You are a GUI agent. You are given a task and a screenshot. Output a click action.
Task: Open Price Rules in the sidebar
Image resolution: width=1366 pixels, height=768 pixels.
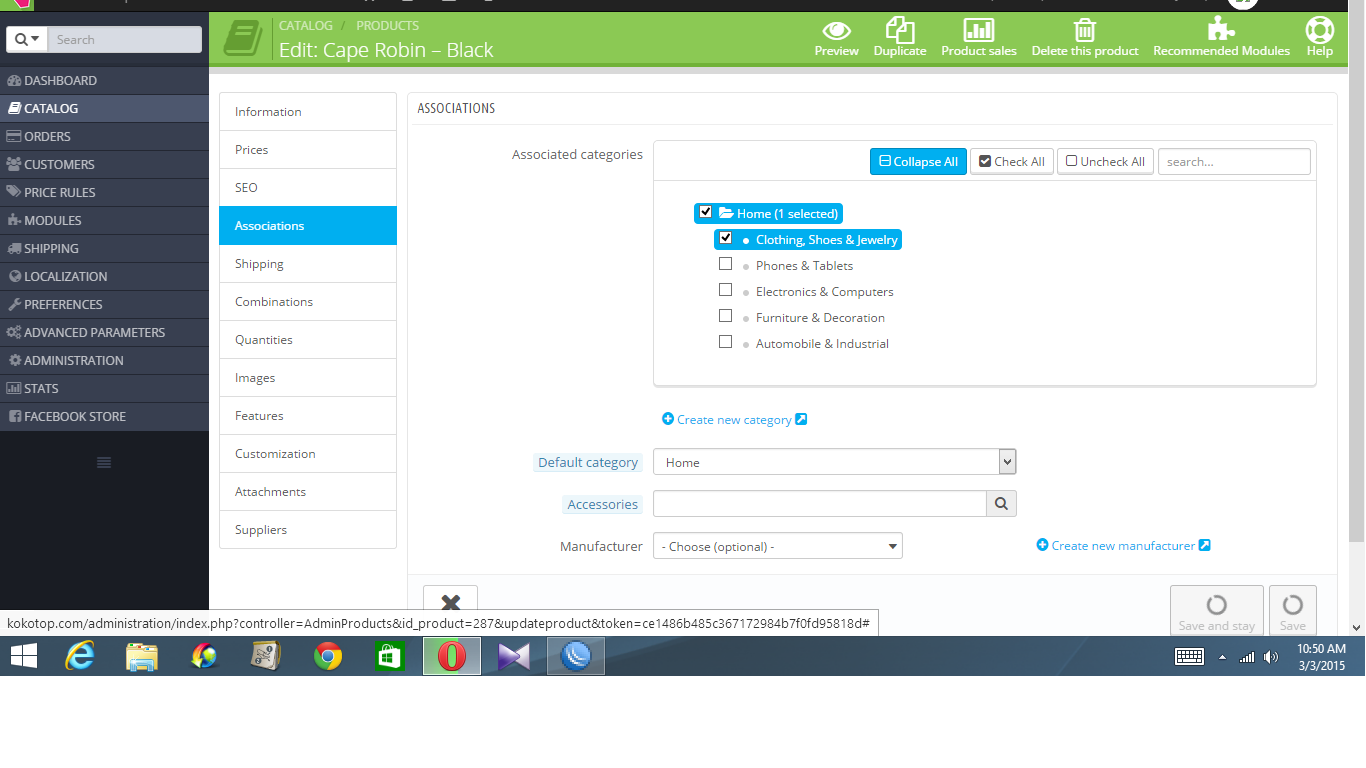pyautogui.click(x=104, y=192)
